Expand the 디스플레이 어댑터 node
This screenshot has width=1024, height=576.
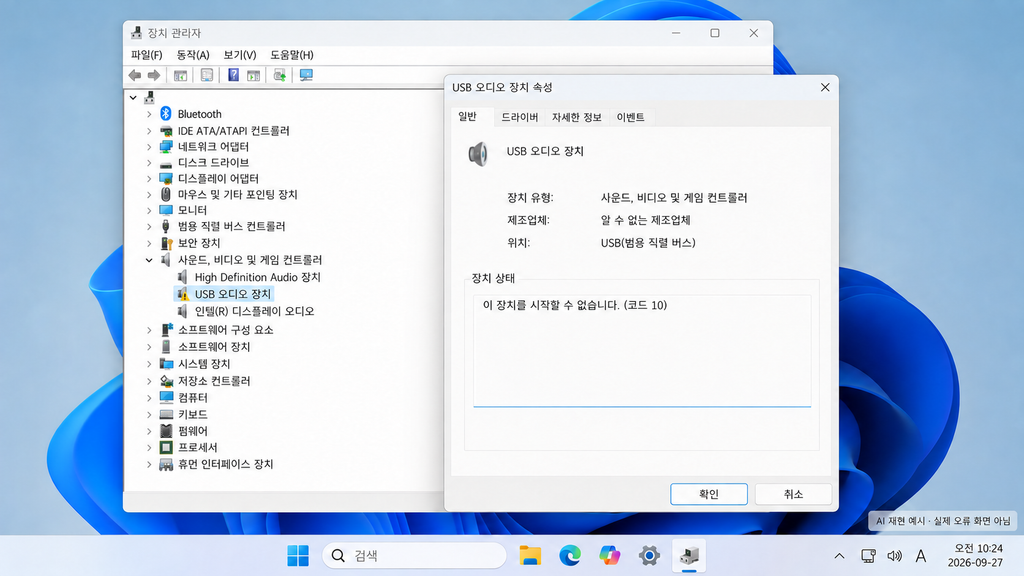[149, 178]
